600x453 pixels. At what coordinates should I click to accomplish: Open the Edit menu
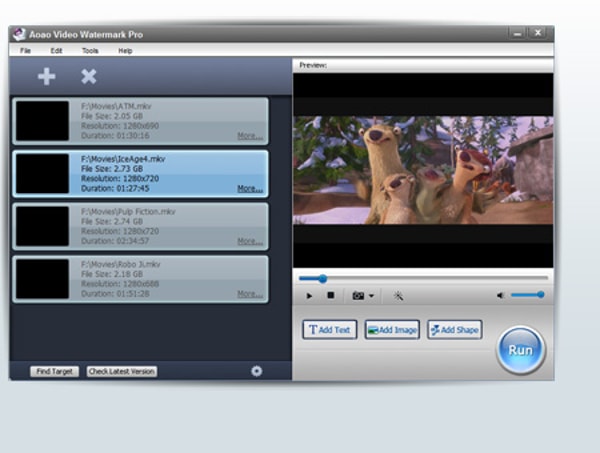(56, 51)
